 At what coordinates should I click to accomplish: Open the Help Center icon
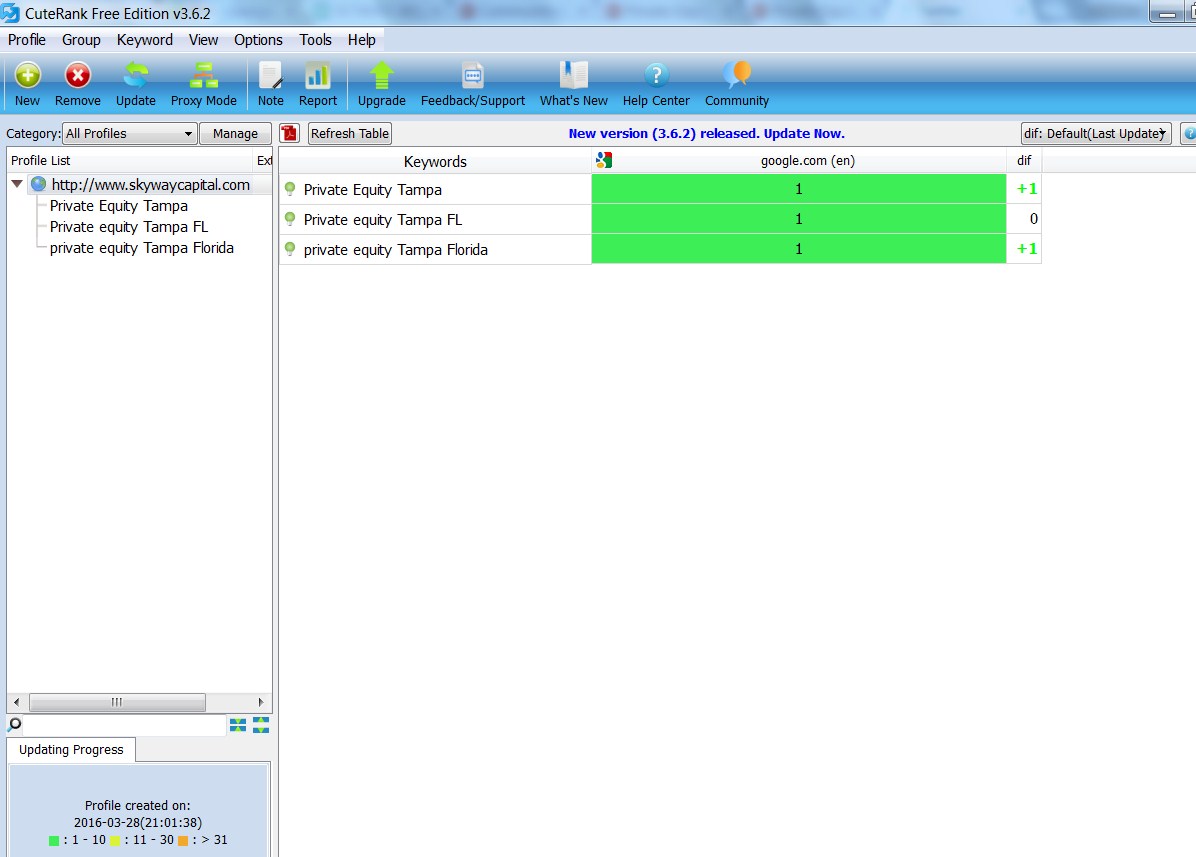click(655, 77)
